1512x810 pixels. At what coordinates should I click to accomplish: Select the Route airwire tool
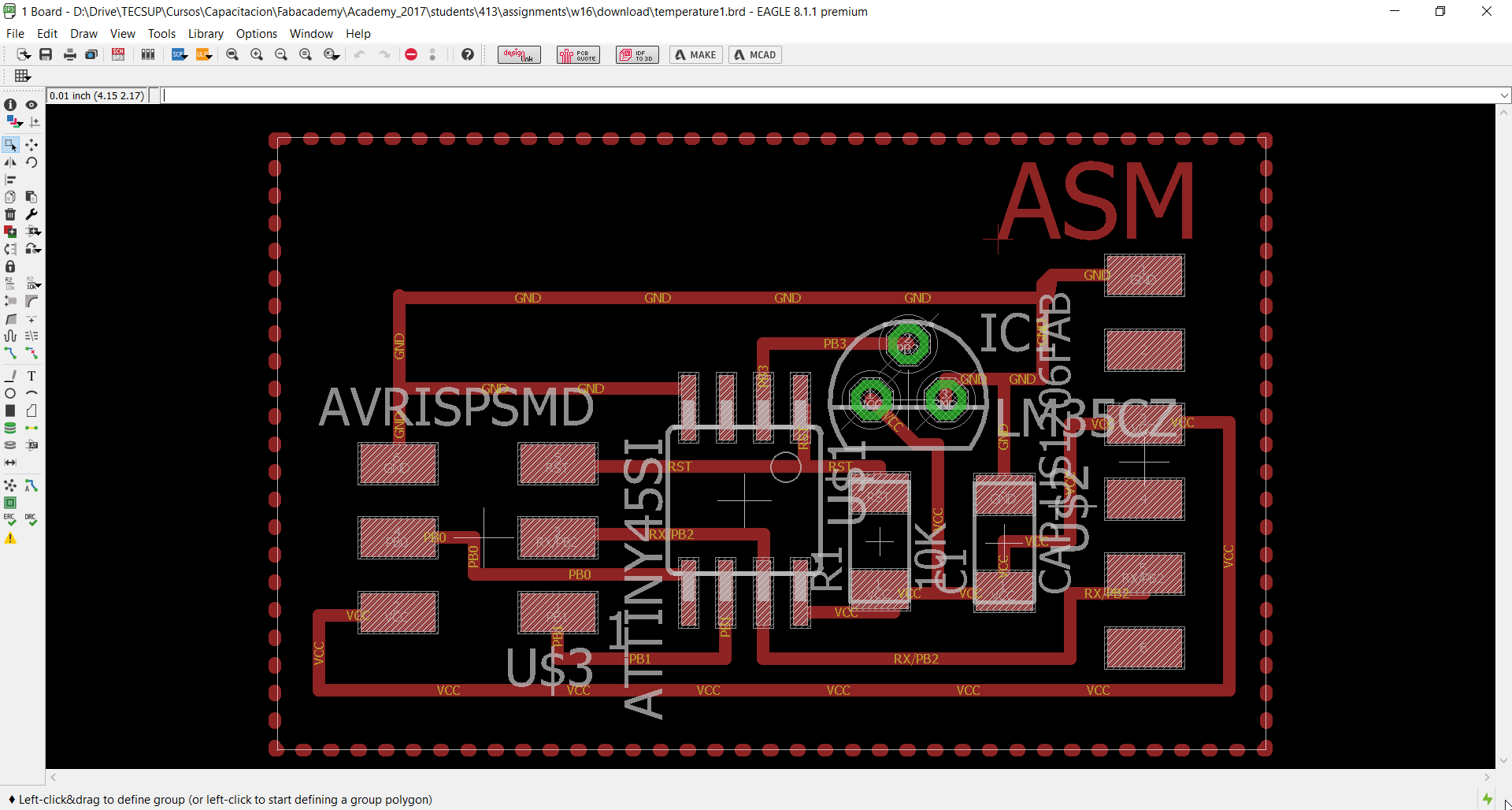click(10, 354)
